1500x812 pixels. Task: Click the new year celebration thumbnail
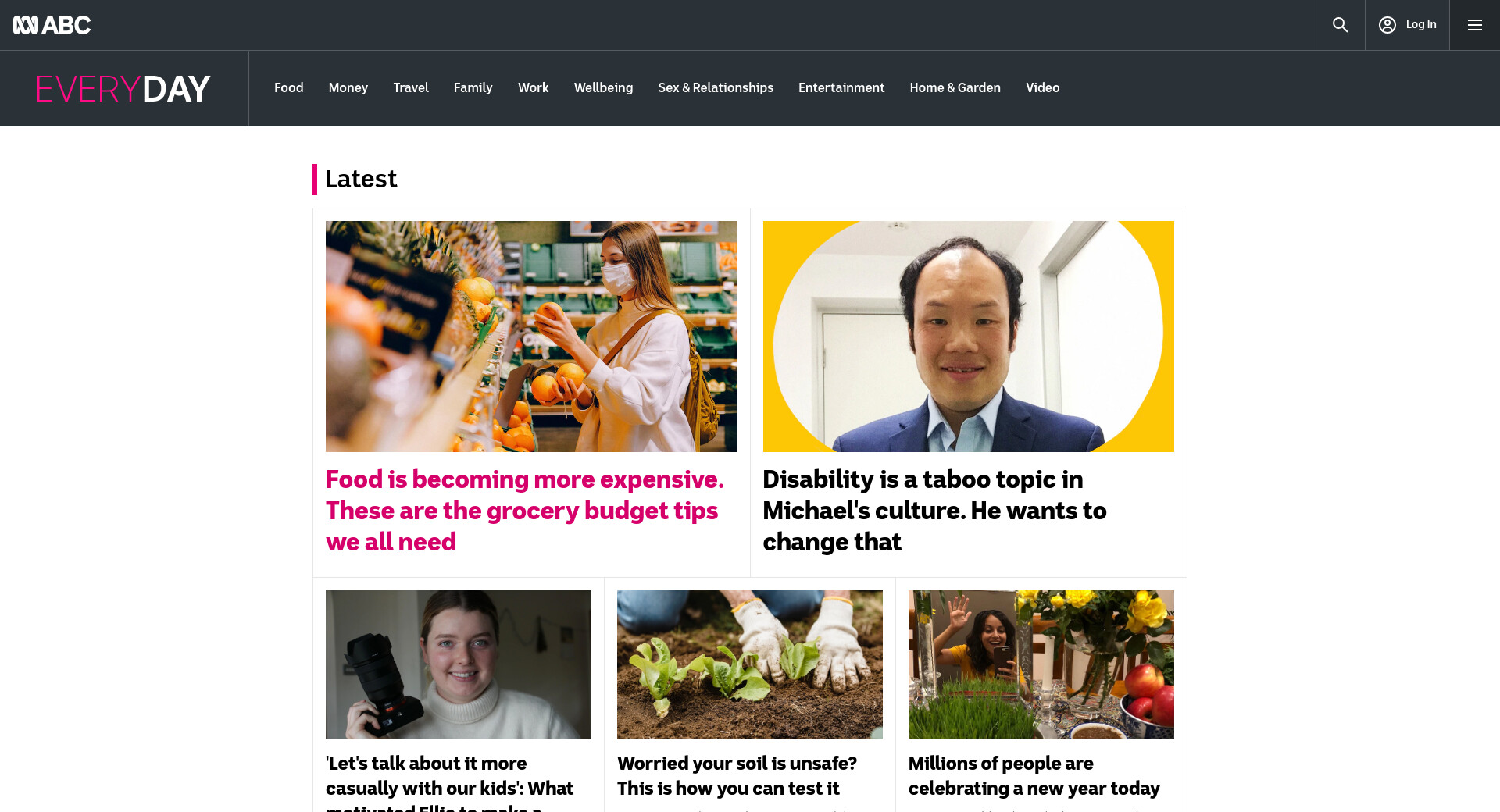[1041, 664]
